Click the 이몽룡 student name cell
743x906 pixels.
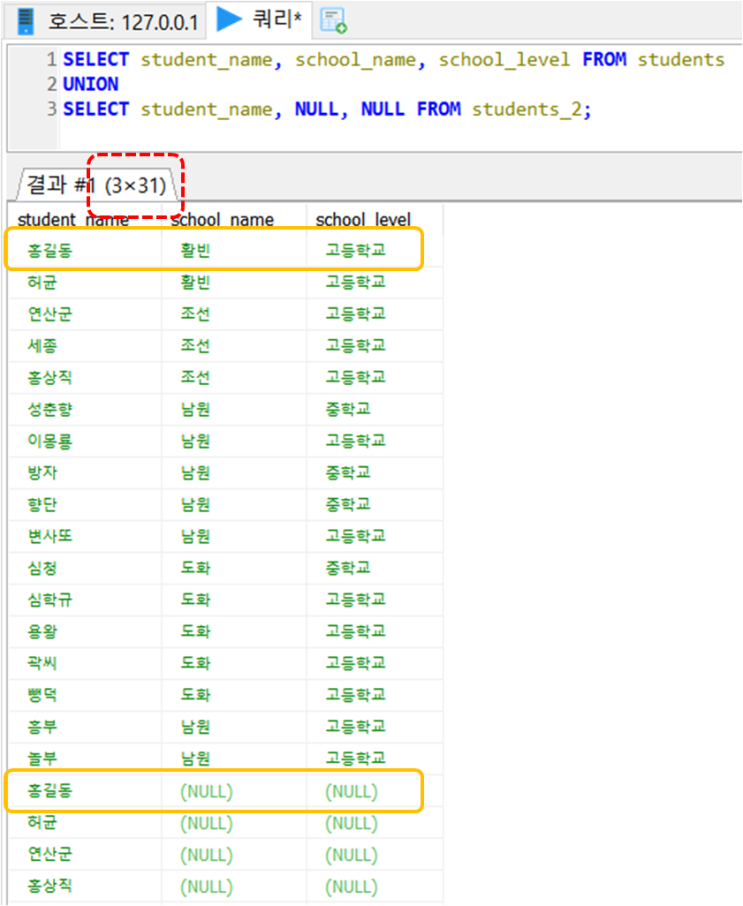pos(50,441)
